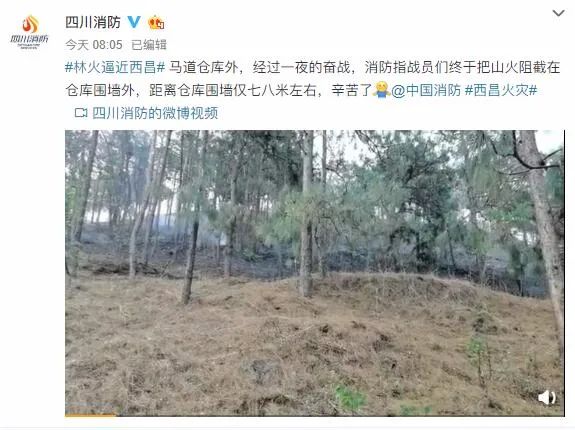Click the text 辛苦了 in the post
Screen dimensions: 575x430
tap(351, 90)
